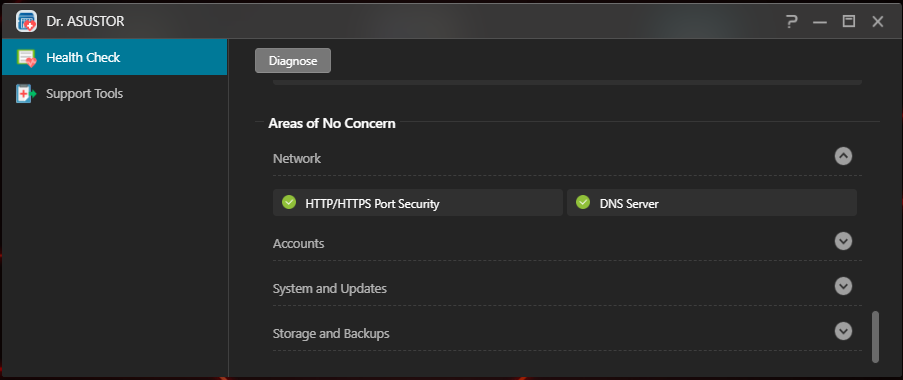Image resolution: width=903 pixels, height=380 pixels.
Task: Select the DNS Server result item
Action: point(712,203)
